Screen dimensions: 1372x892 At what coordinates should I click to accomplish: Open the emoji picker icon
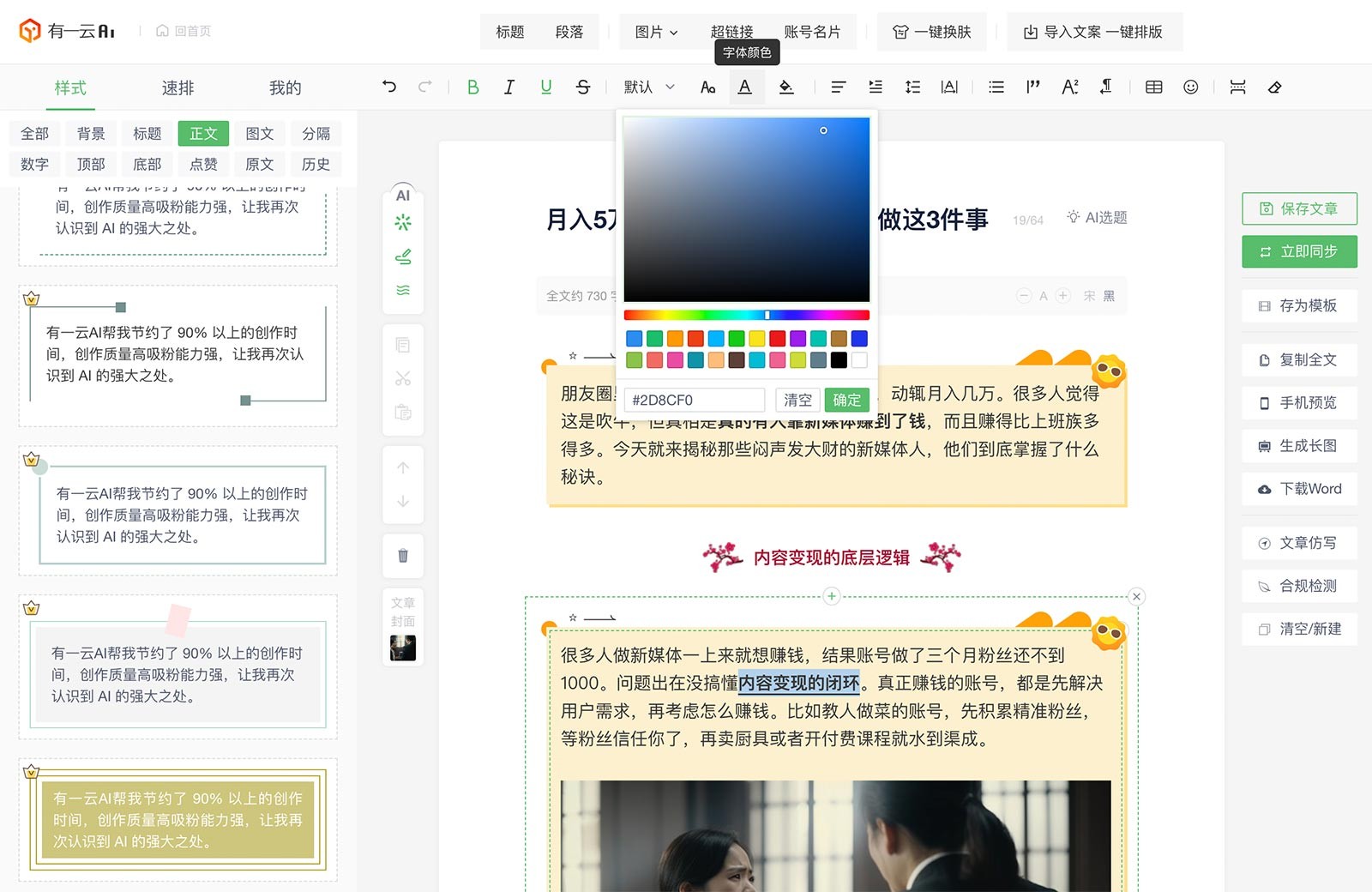[1190, 87]
